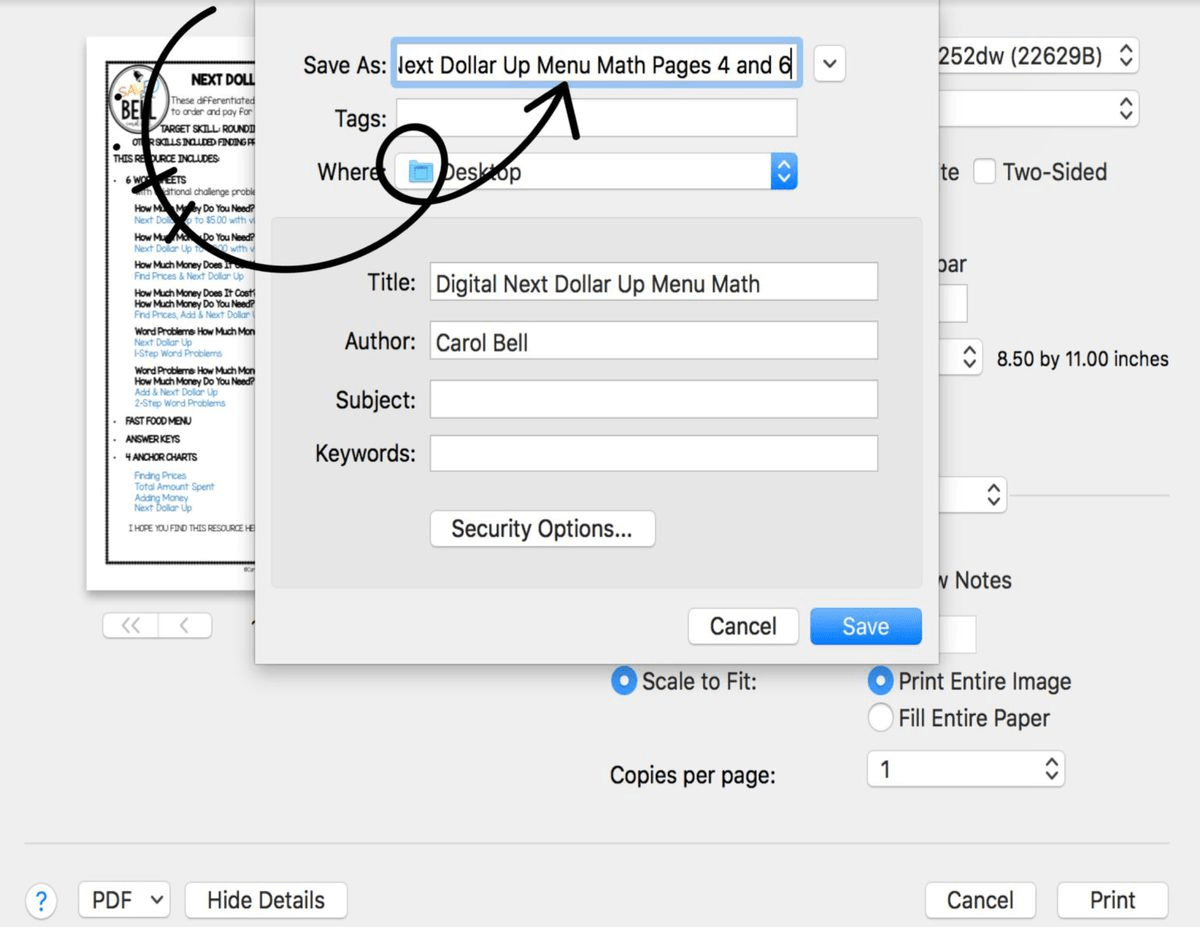Cancel the save dialog

coord(743,626)
